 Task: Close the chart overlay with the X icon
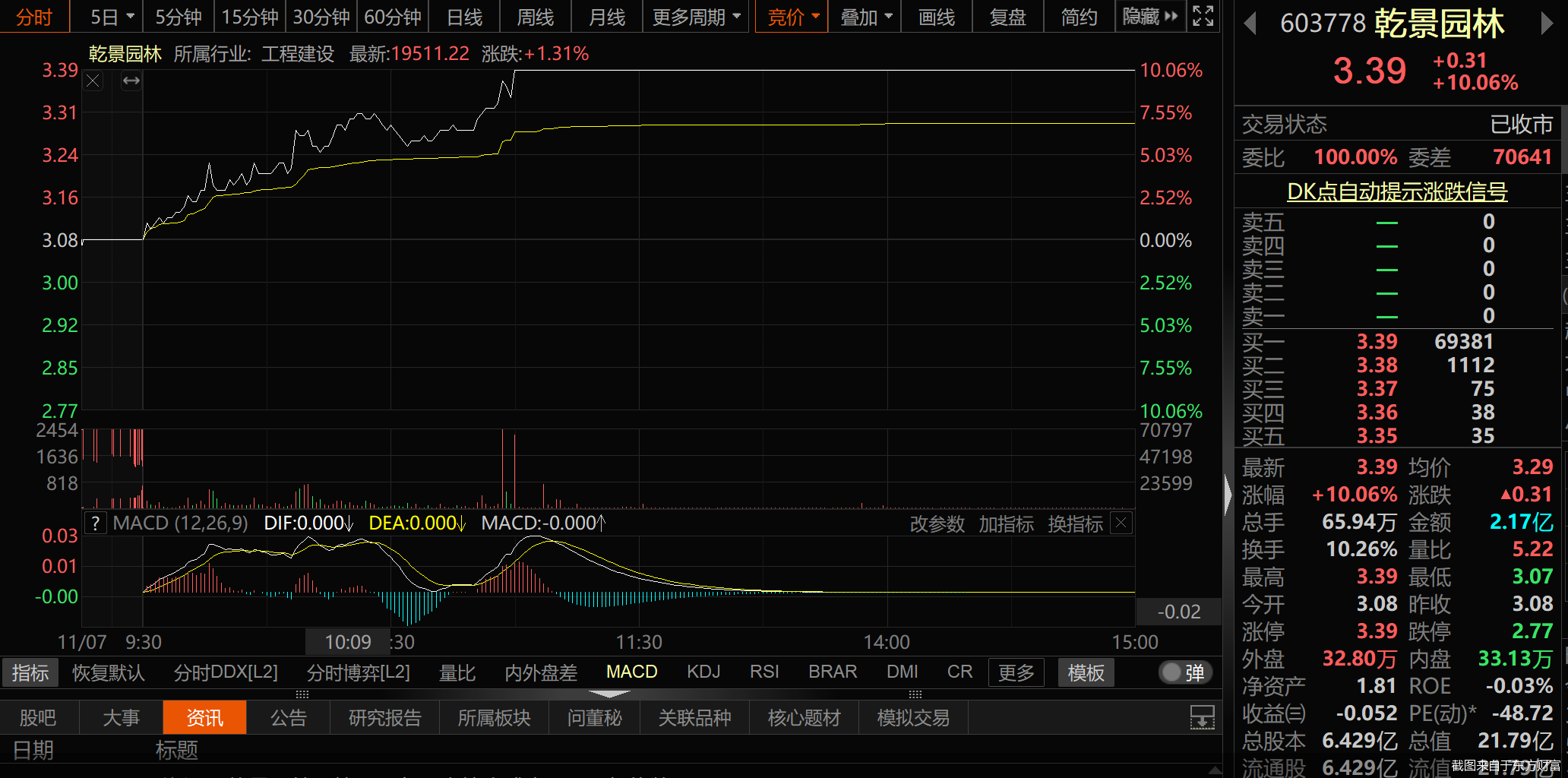click(93, 81)
